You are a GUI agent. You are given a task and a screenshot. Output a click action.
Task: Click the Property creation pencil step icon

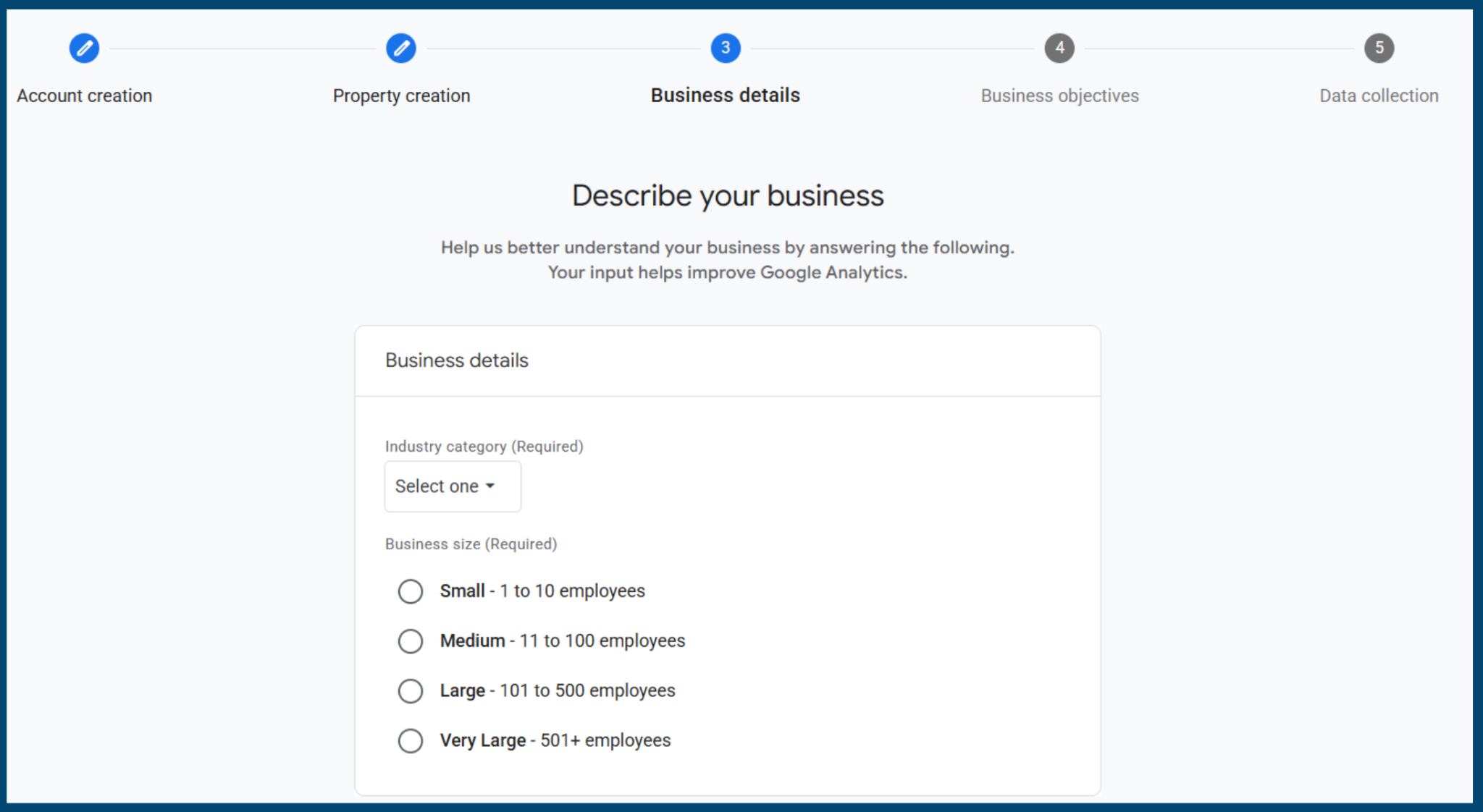pyautogui.click(x=401, y=48)
